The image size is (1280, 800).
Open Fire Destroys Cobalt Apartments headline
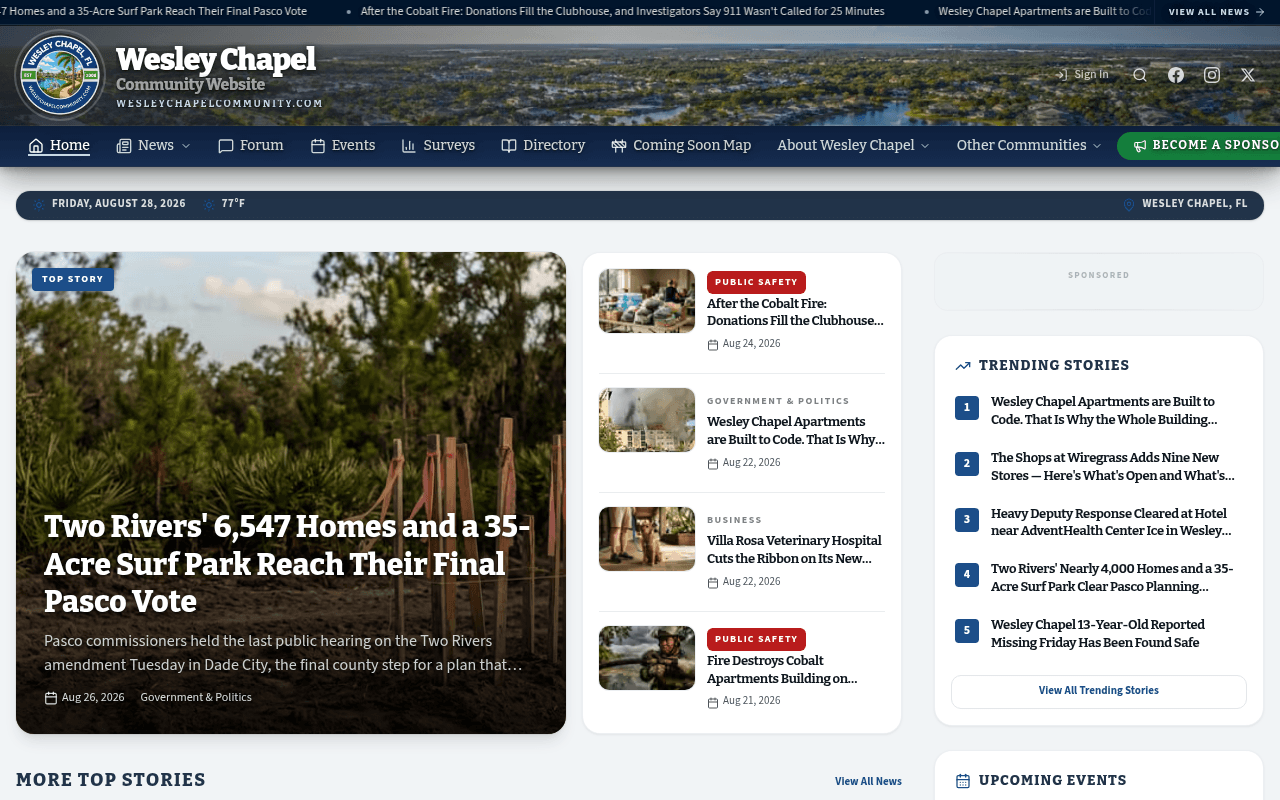(783, 670)
